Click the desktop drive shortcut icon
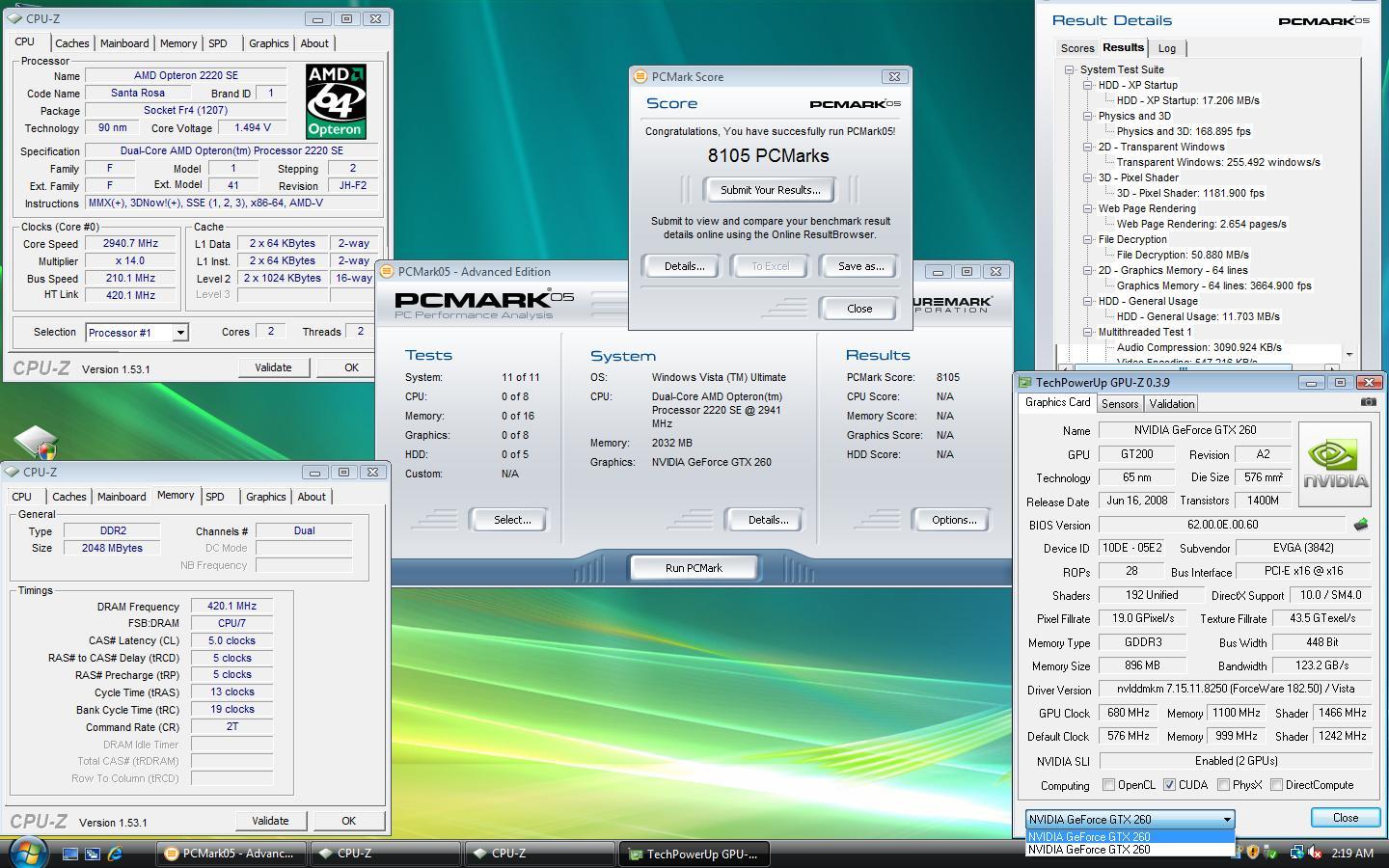Image resolution: width=1389 pixels, height=868 pixels. pos(37,442)
